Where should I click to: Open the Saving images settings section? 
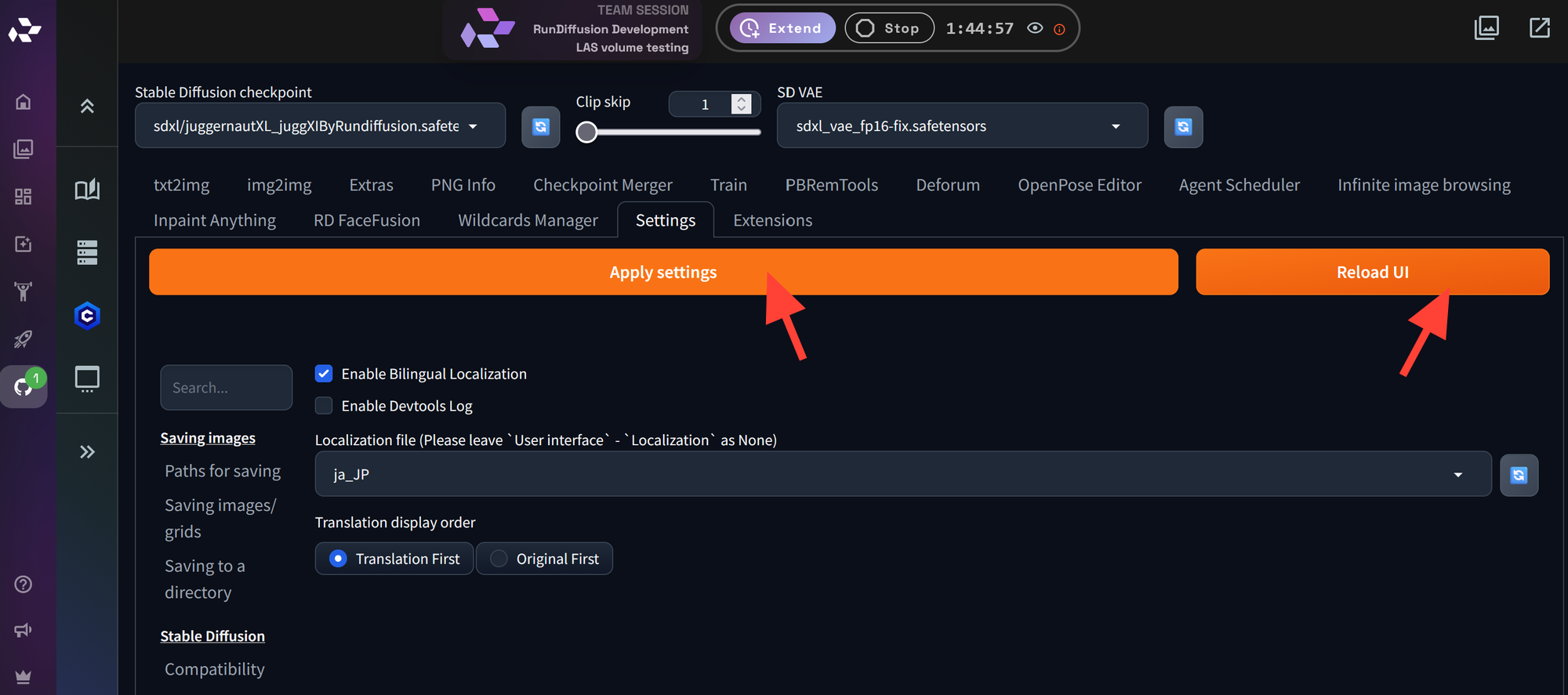208,438
